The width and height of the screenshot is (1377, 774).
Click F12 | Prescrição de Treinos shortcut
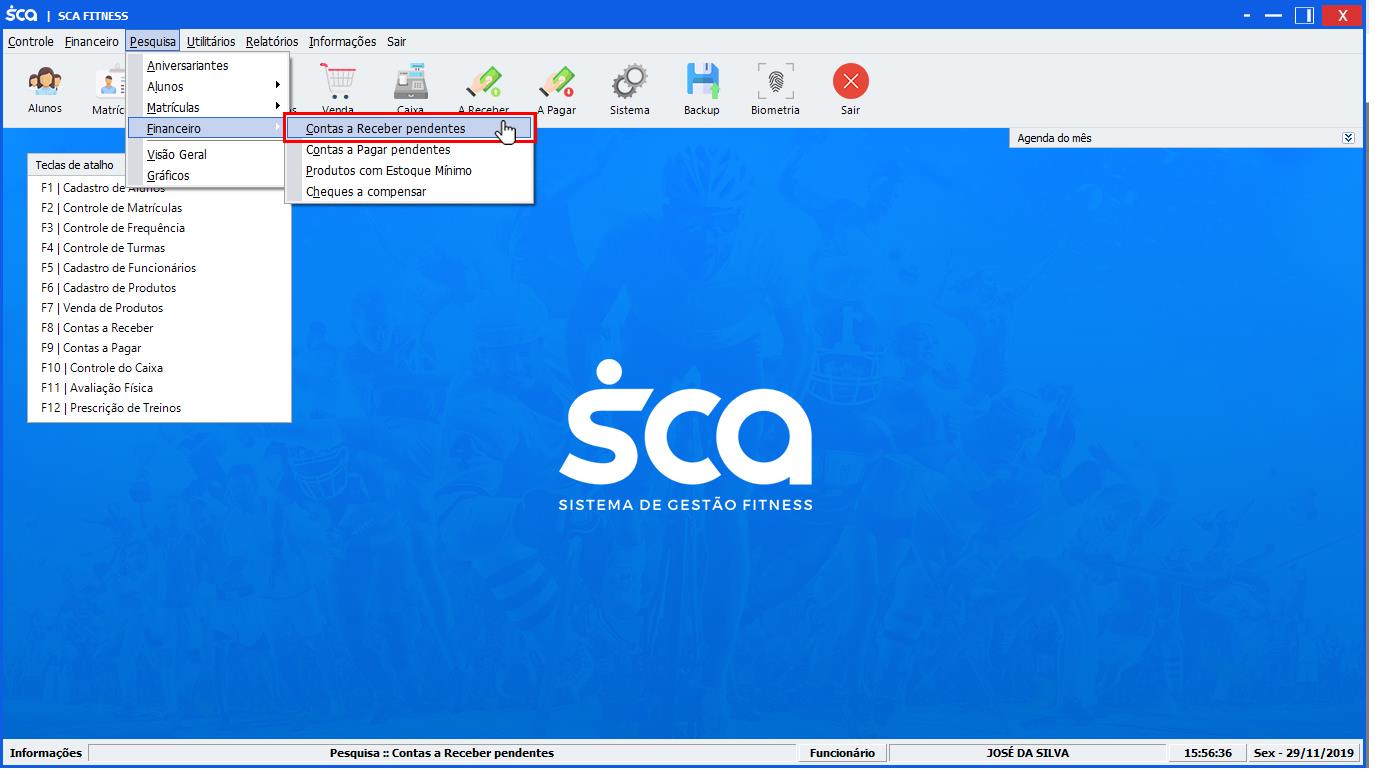pos(111,408)
